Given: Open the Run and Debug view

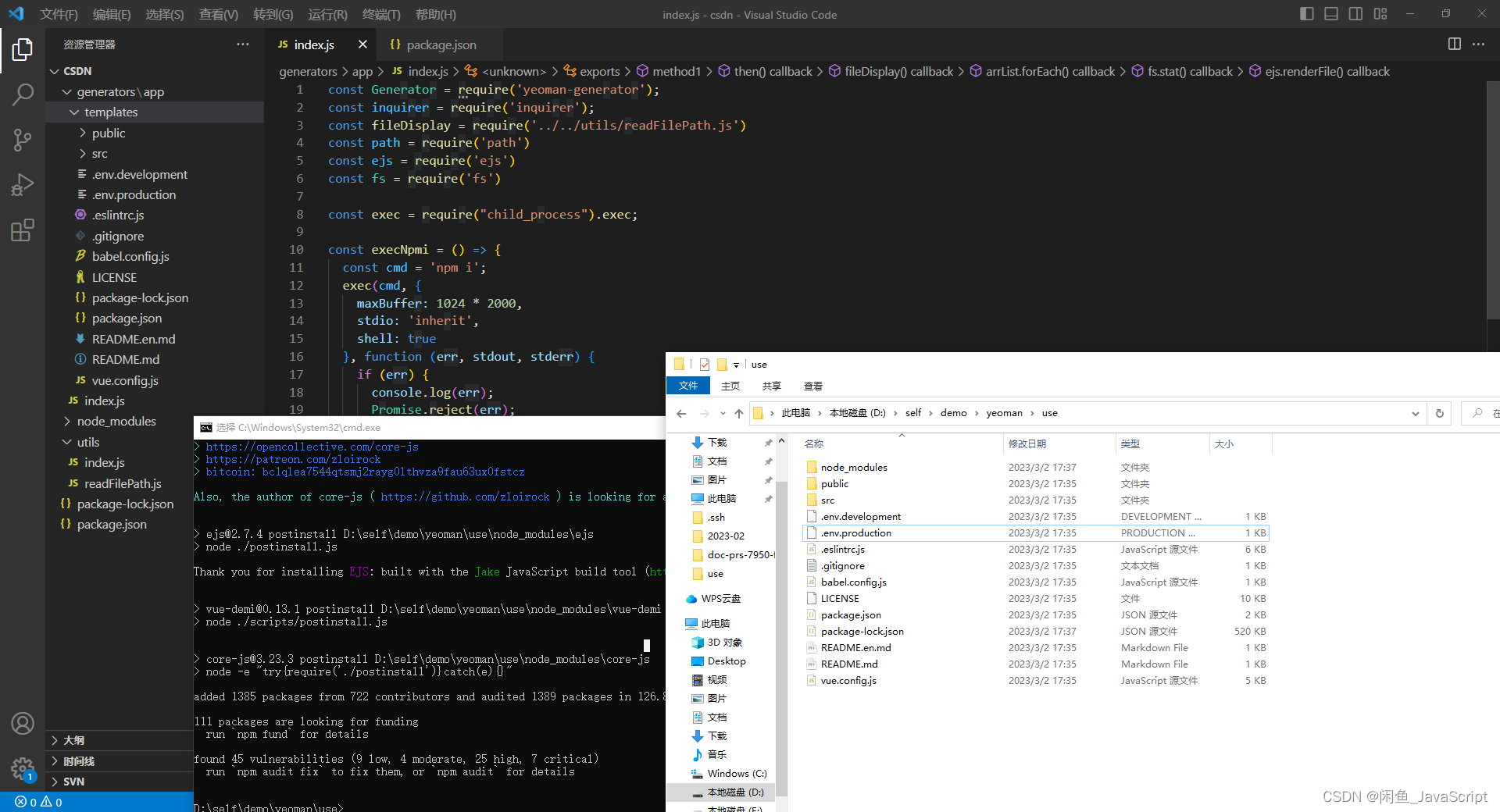Looking at the screenshot, I should [23, 185].
